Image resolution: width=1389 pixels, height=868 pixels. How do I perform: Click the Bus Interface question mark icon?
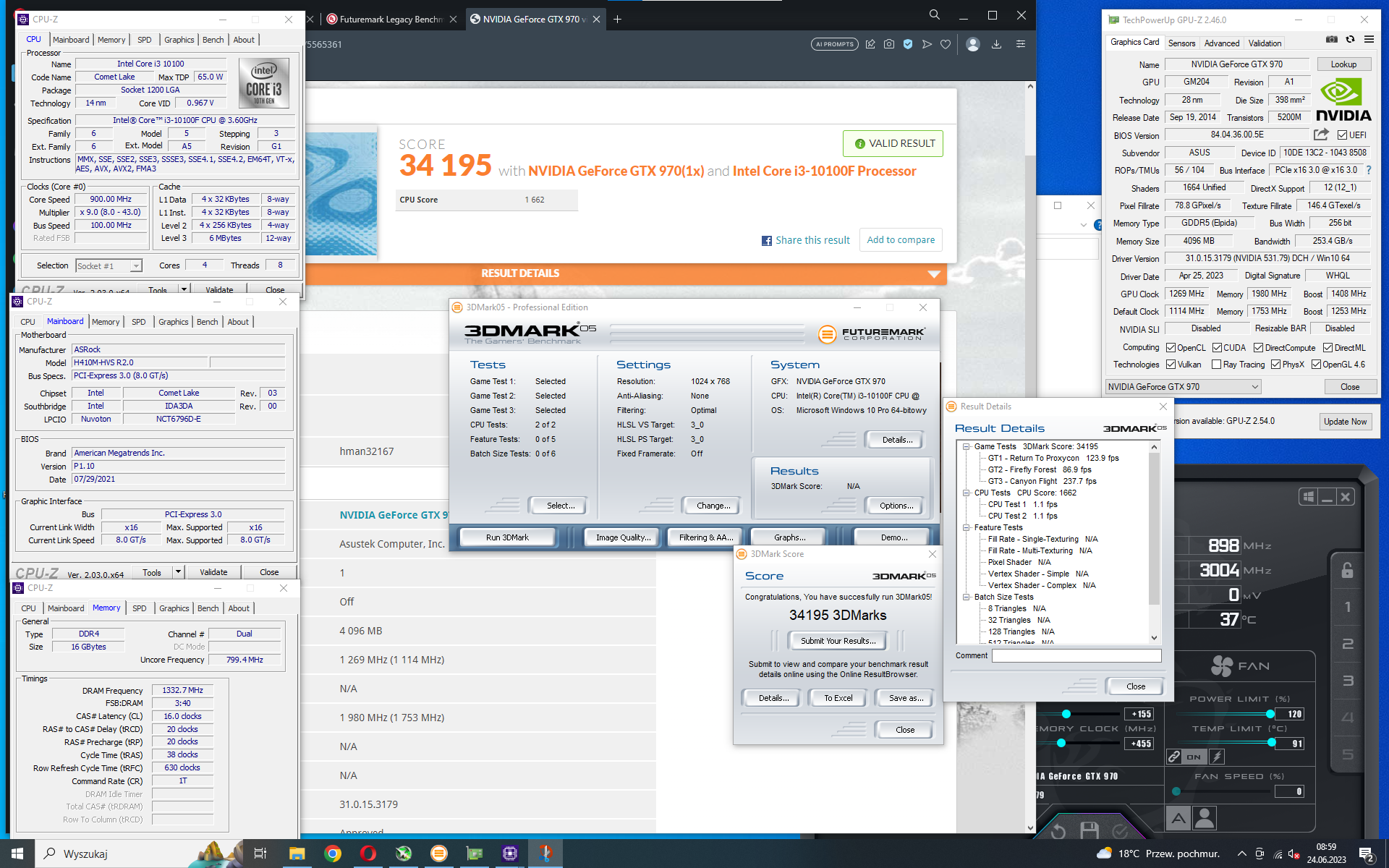(1369, 171)
